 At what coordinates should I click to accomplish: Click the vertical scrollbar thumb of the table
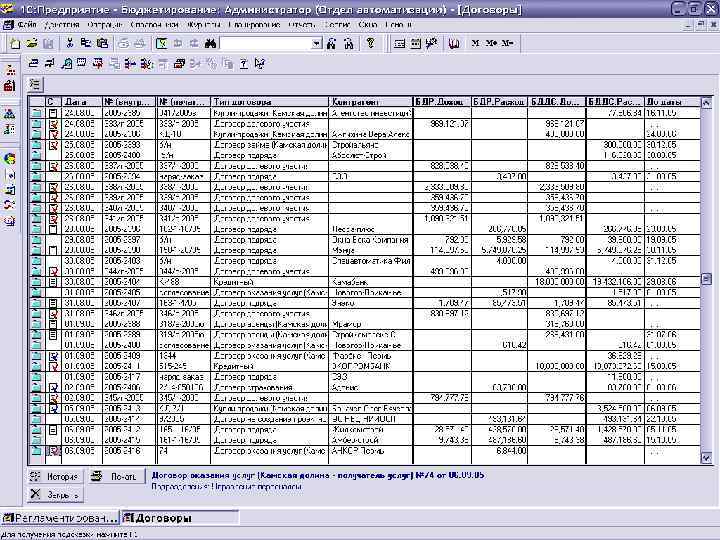coord(706,279)
